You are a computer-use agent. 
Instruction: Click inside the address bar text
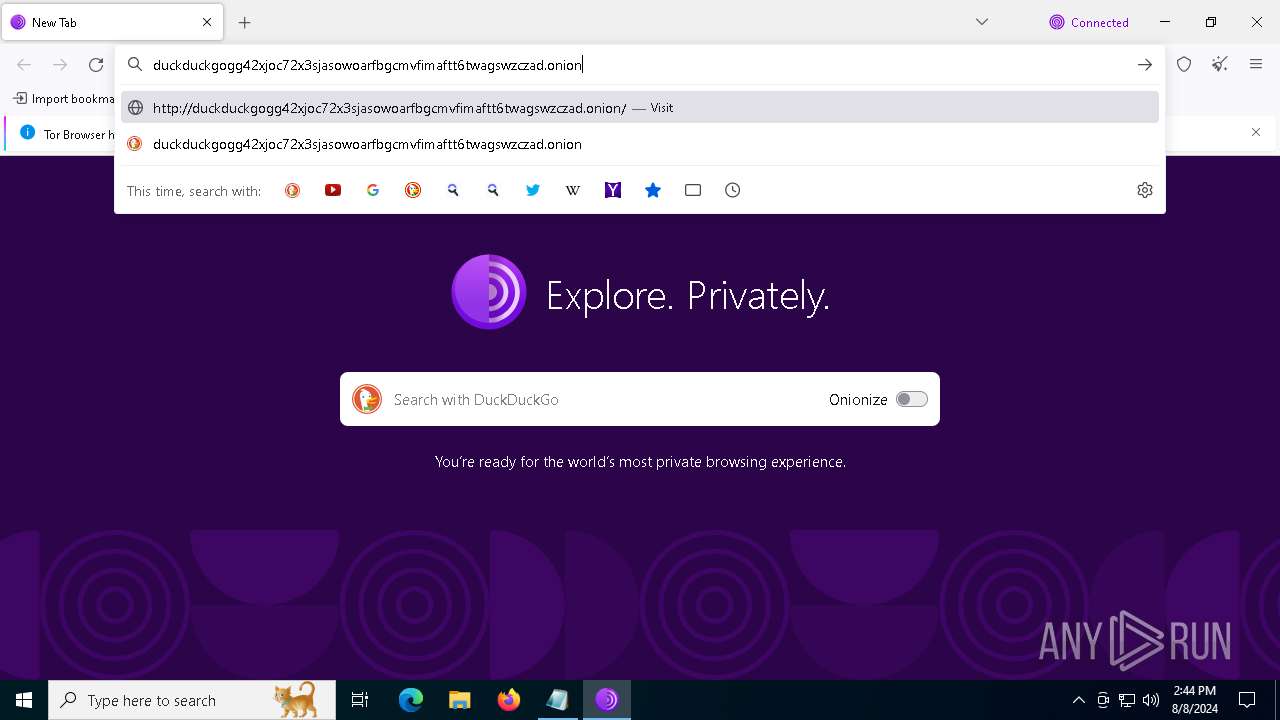[x=367, y=65]
